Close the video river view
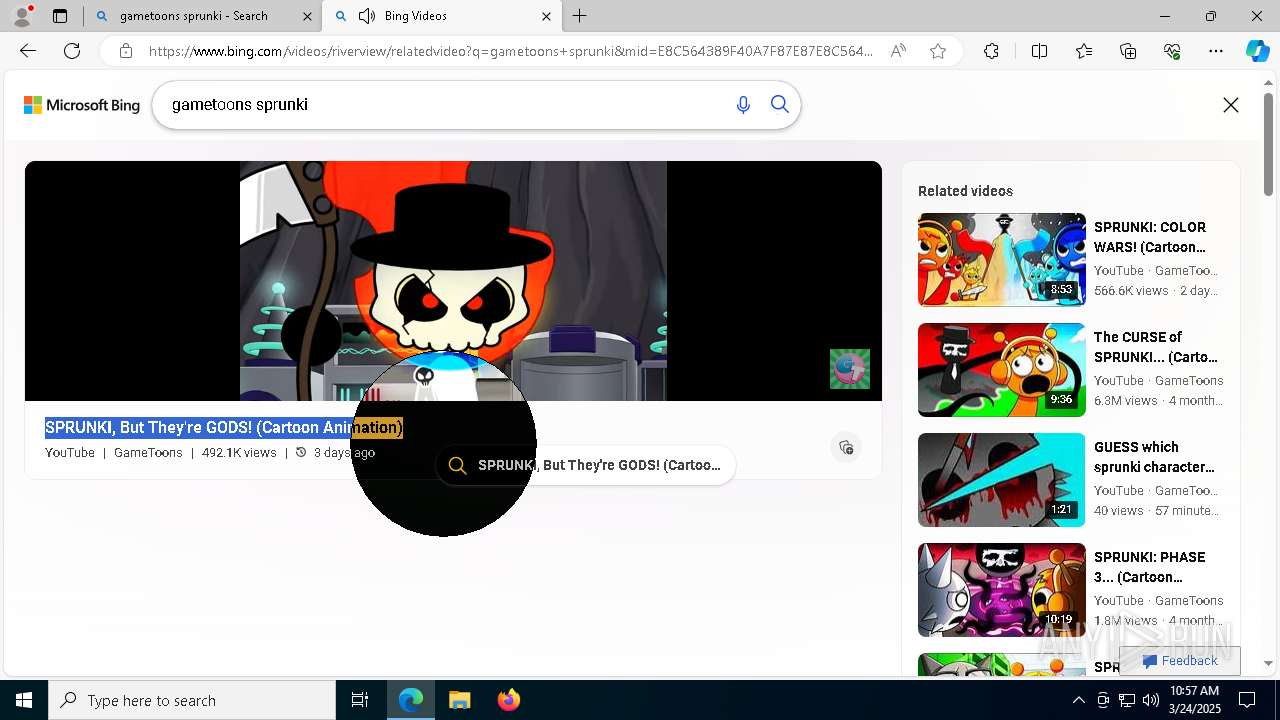The image size is (1280, 720). pyautogui.click(x=1231, y=105)
